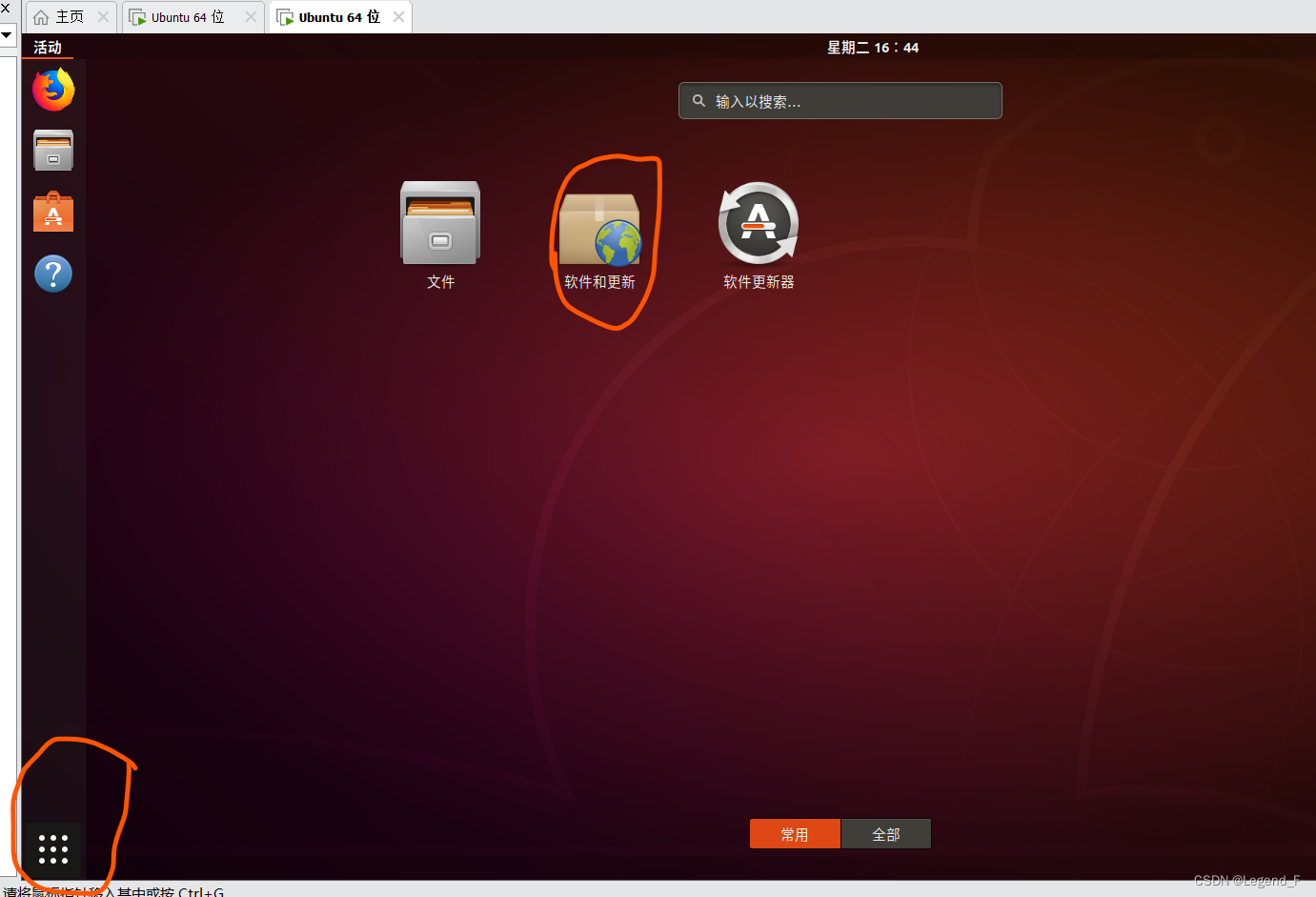Click the home icon on 主页 tab
1316x897 pixels.
pyautogui.click(x=41, y=17)
